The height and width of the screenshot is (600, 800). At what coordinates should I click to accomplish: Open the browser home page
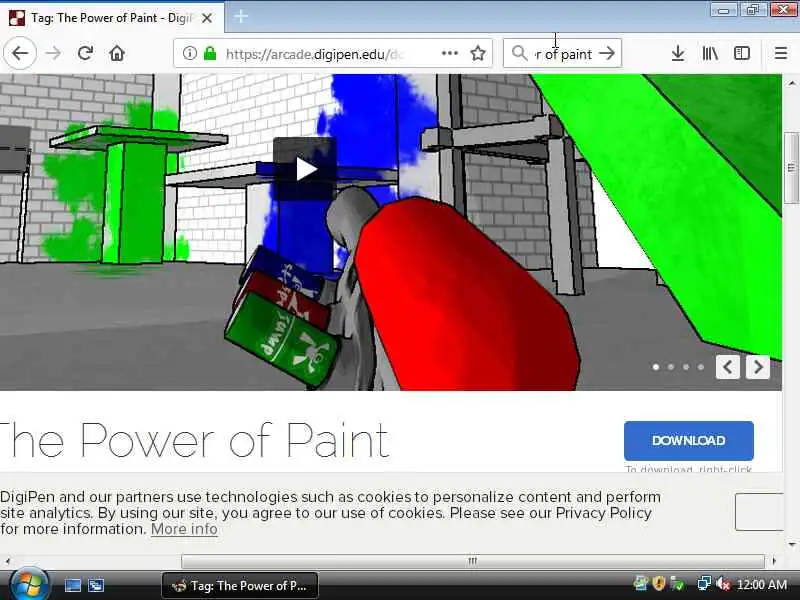(117, 53)
